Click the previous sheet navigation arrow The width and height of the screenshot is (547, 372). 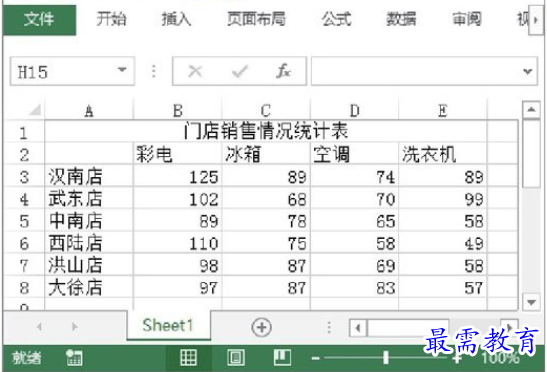pos(39,327)
